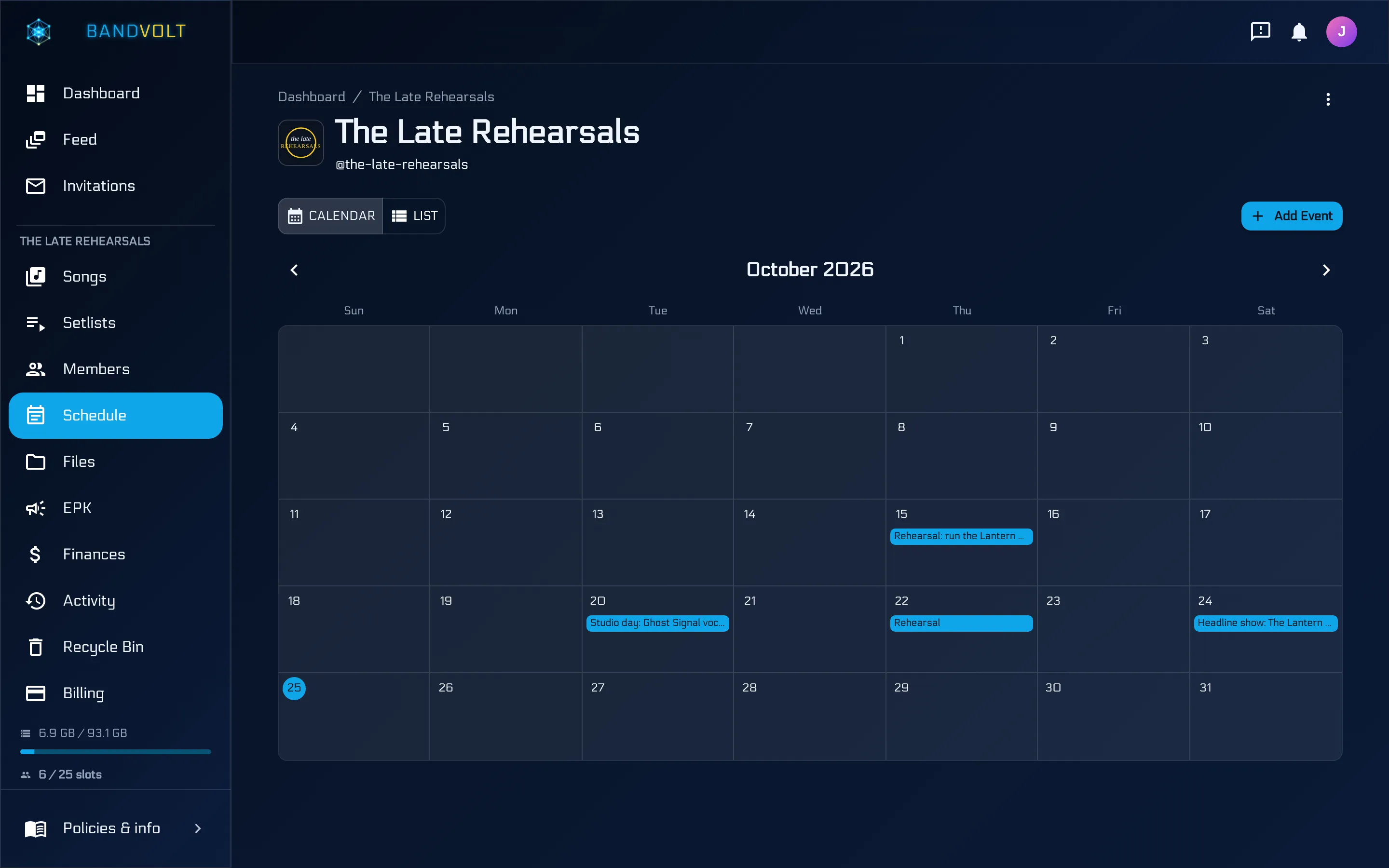The height and width of the screenshot is (868, 1389).
Task: Open the Songs section
Action: [115, 277]
